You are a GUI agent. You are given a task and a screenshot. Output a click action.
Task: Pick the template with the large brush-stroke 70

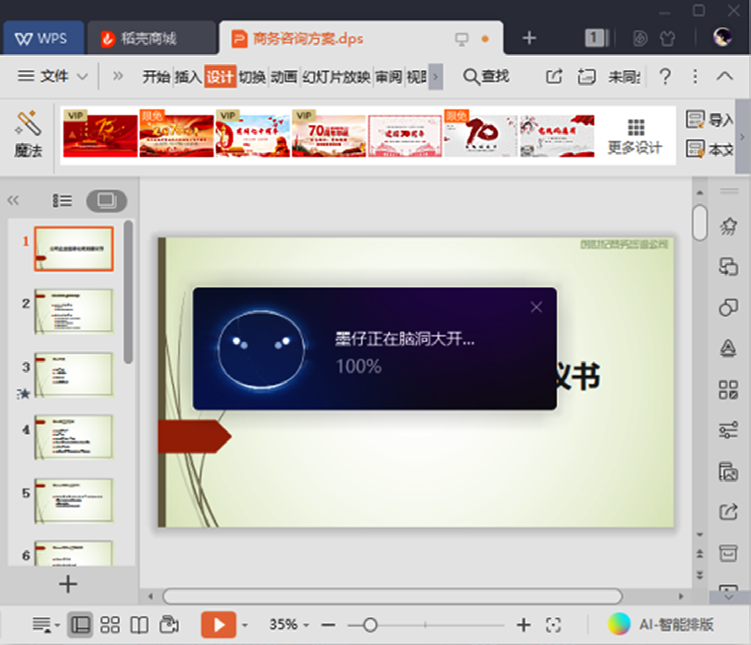click(x=481, y=134)
